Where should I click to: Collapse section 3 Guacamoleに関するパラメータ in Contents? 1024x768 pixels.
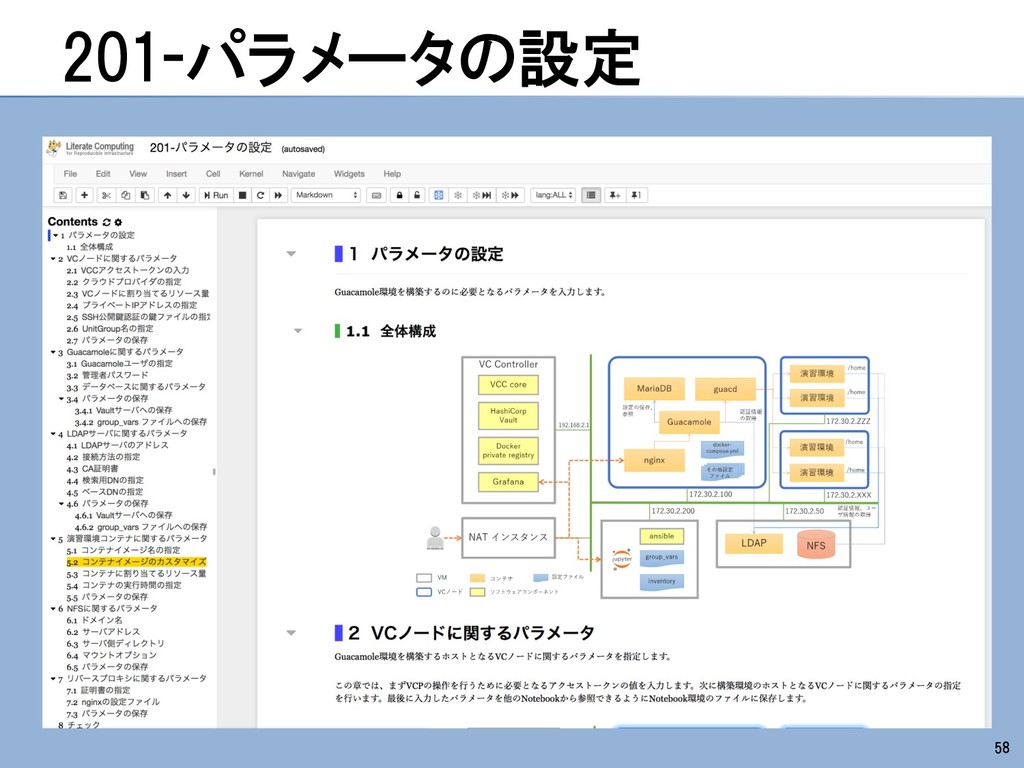click(53, 352)
